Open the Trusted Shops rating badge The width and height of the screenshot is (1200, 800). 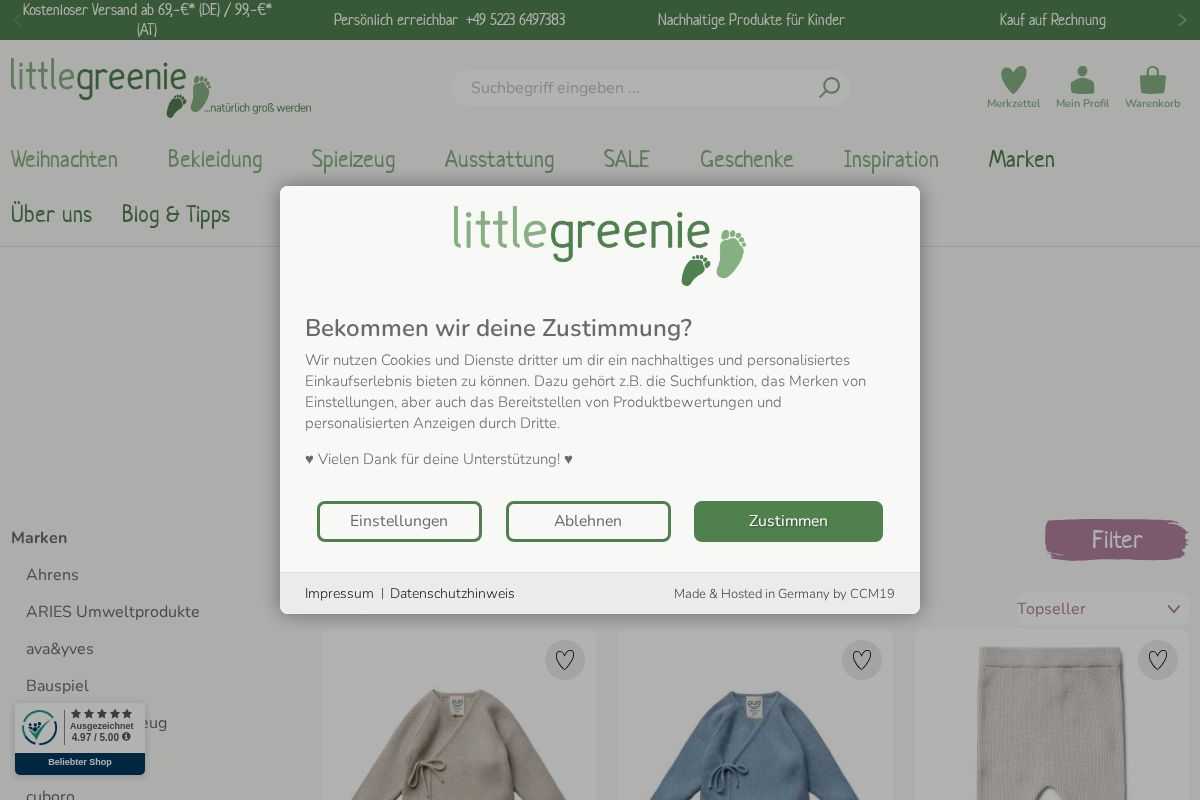coord(80,738)
